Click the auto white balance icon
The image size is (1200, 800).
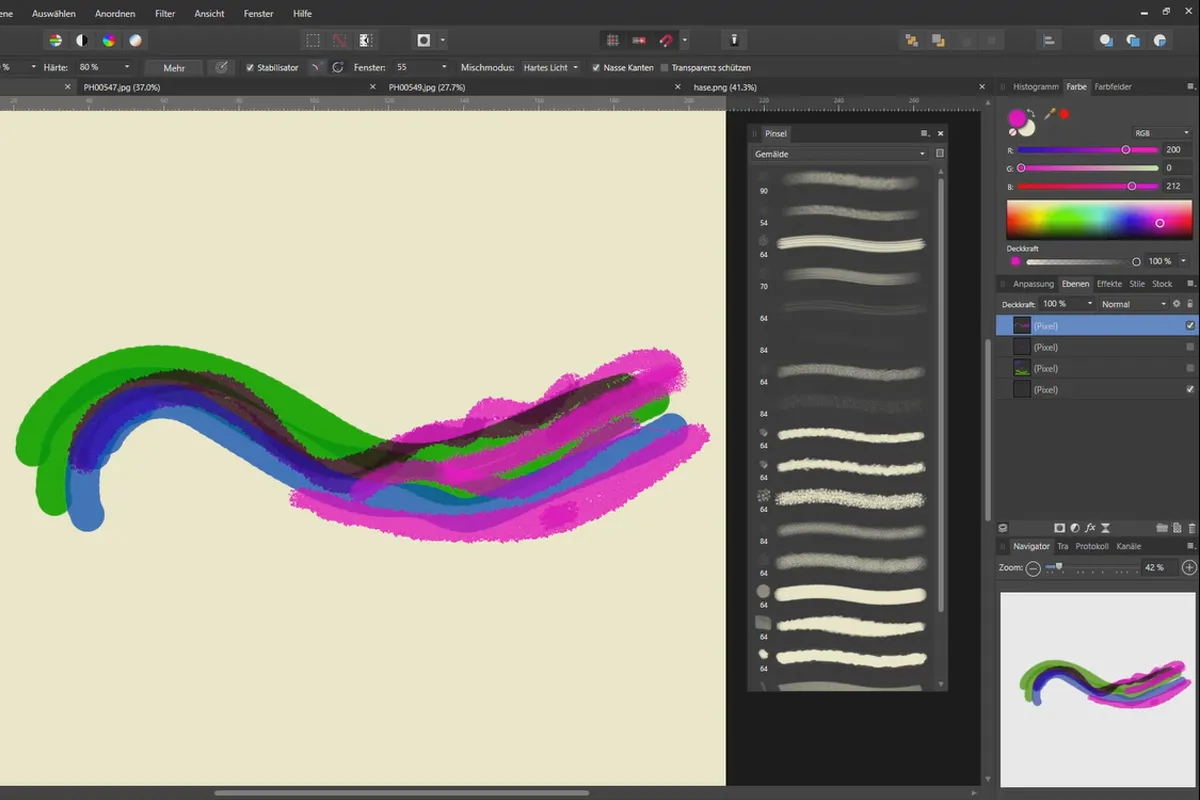point(135,41)
